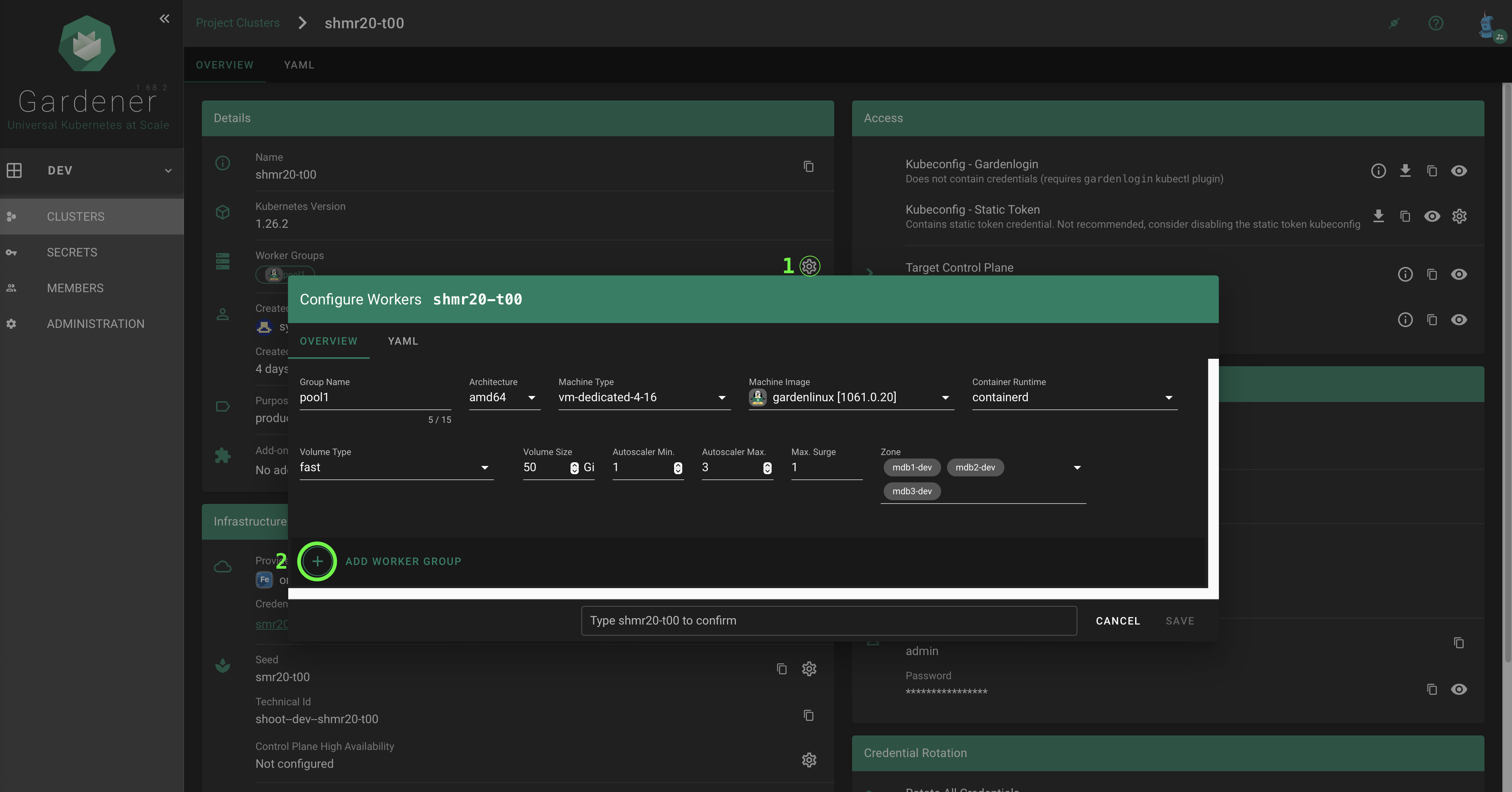Open the Worker Groups settings gear
This screenshot has height=792, width=1512.
(809, 266)
